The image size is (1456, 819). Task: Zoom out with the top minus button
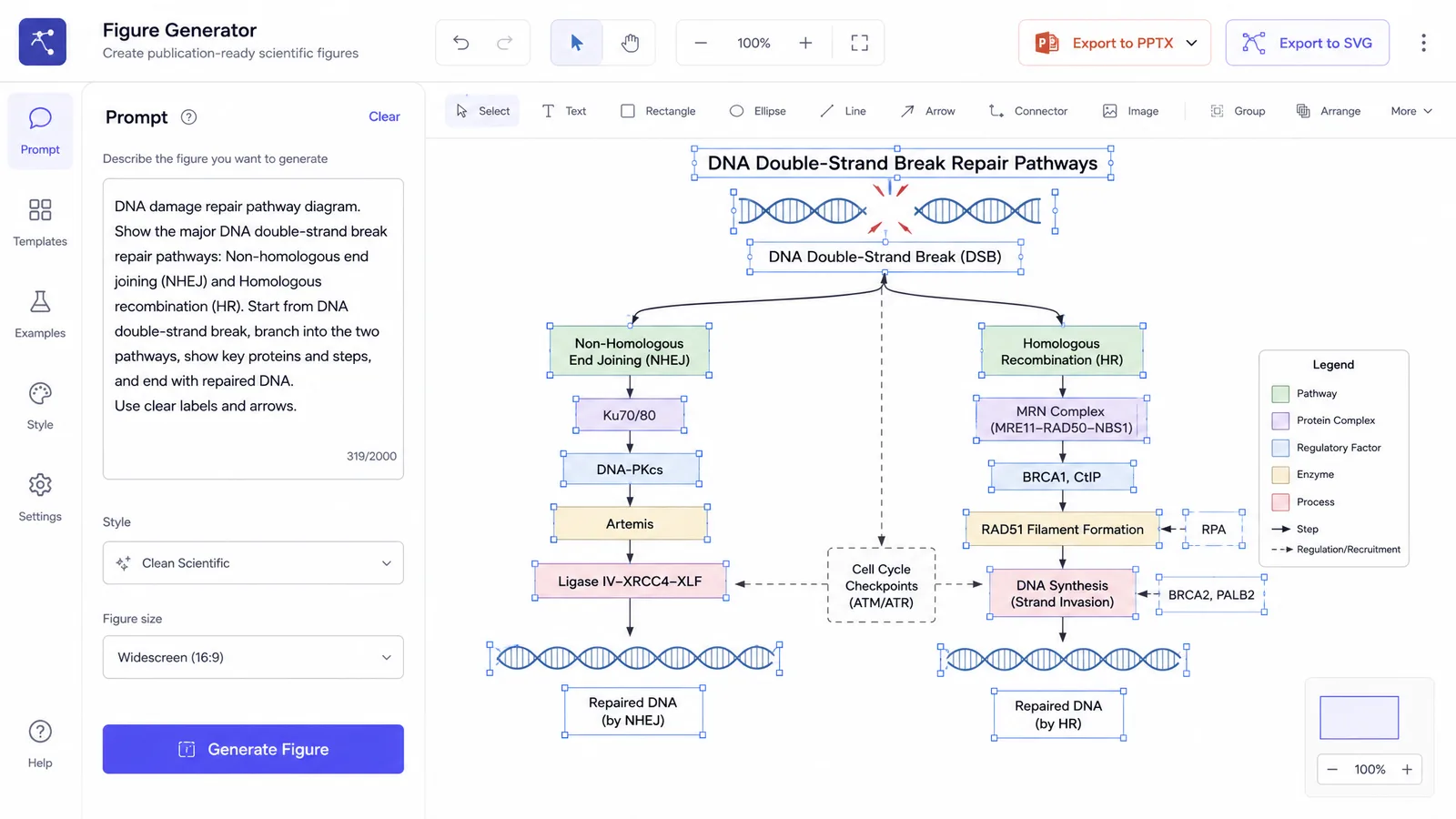701,43
